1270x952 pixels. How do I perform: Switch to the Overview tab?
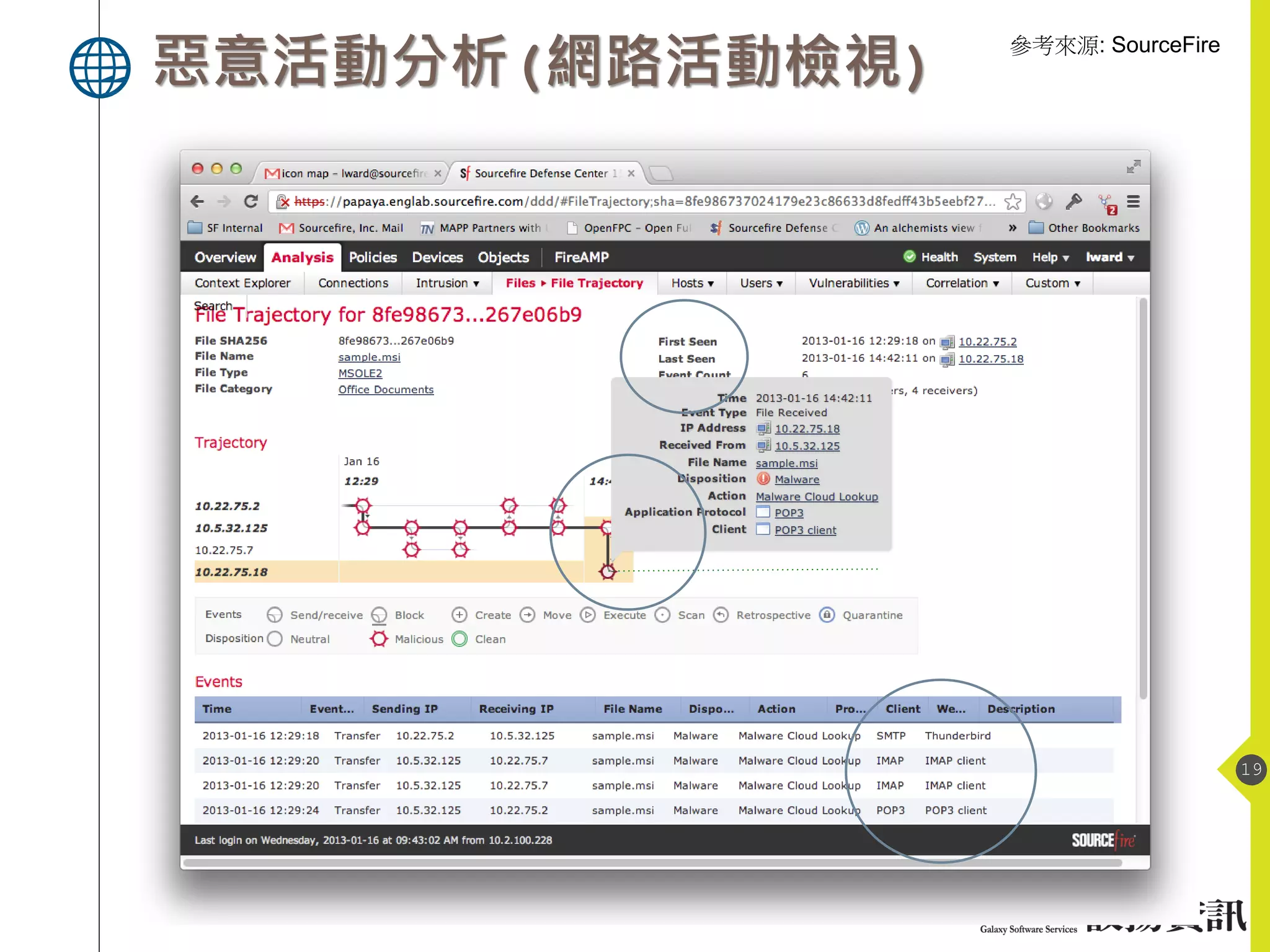[x=225, y=257]
